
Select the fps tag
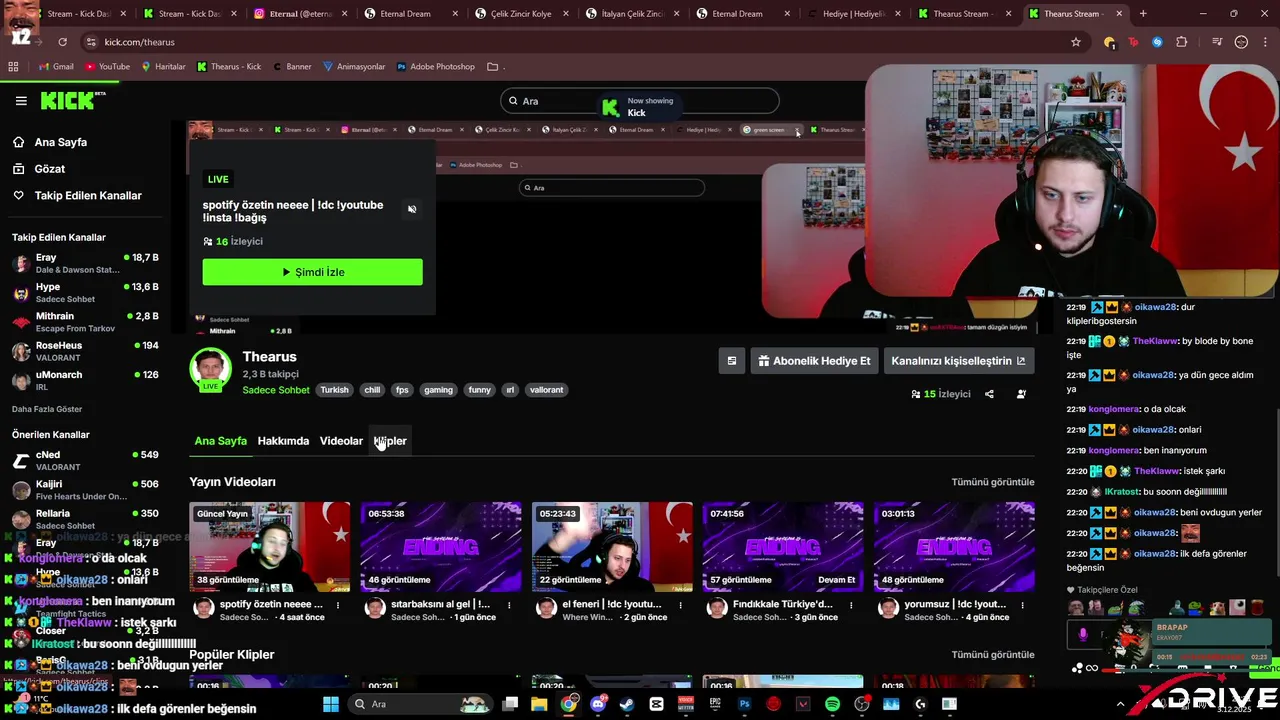402,390
